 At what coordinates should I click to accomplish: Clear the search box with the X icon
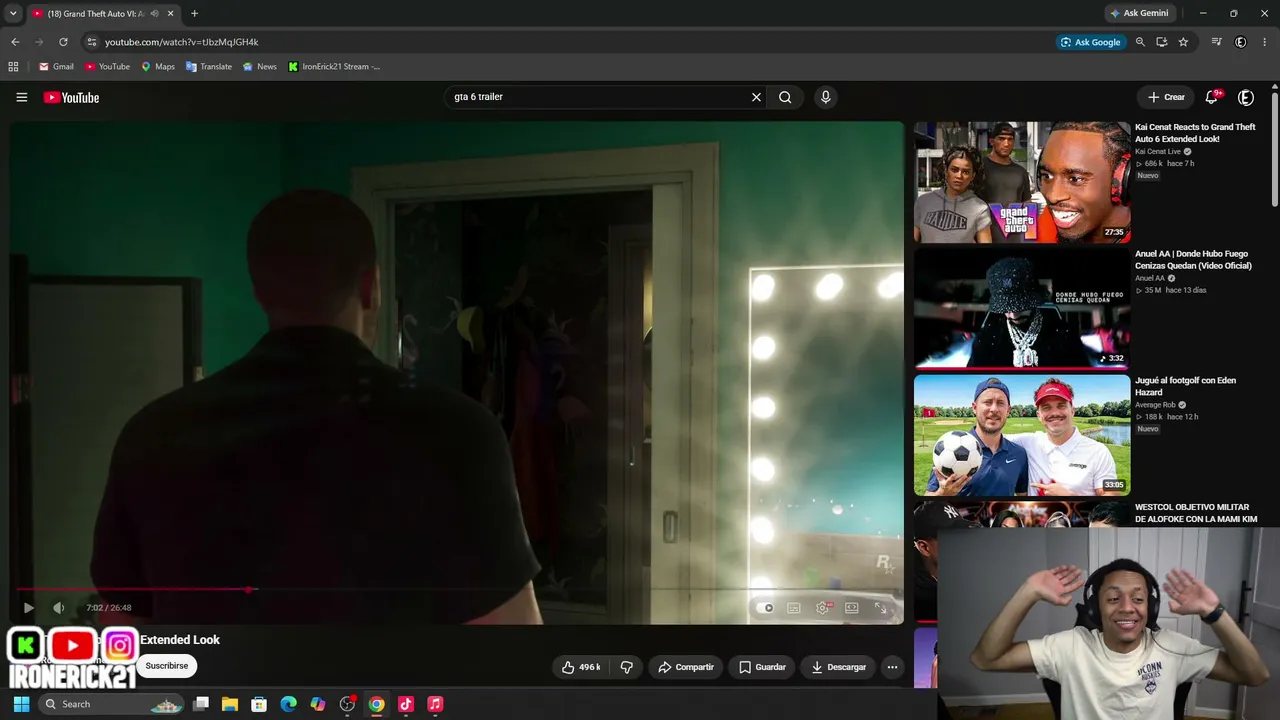[756, 97]
